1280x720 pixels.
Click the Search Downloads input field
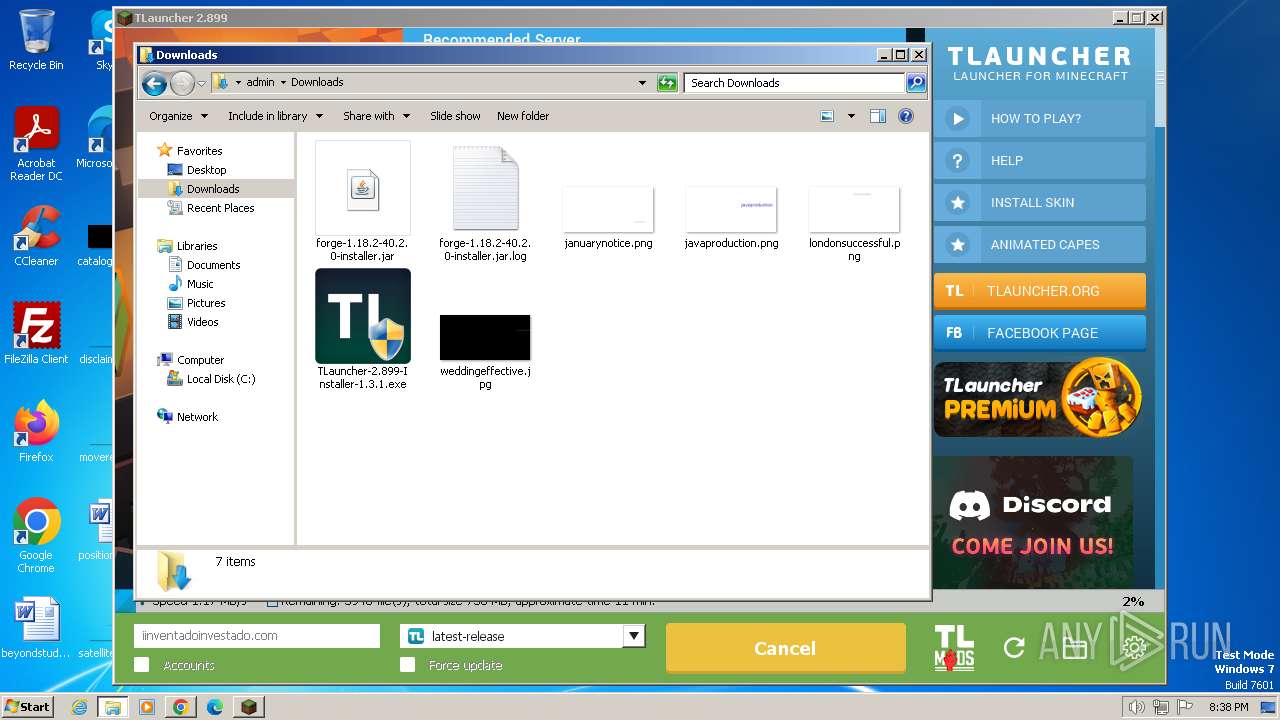click(795, 83)
